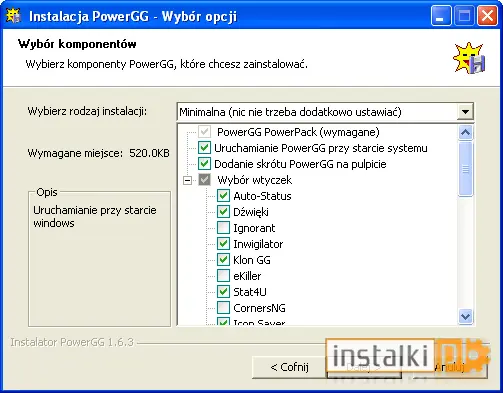This screenshot has width=503, height=393.
Task: Click the Wybierz rodzaj instalacji label
Action: pos(87,111)
